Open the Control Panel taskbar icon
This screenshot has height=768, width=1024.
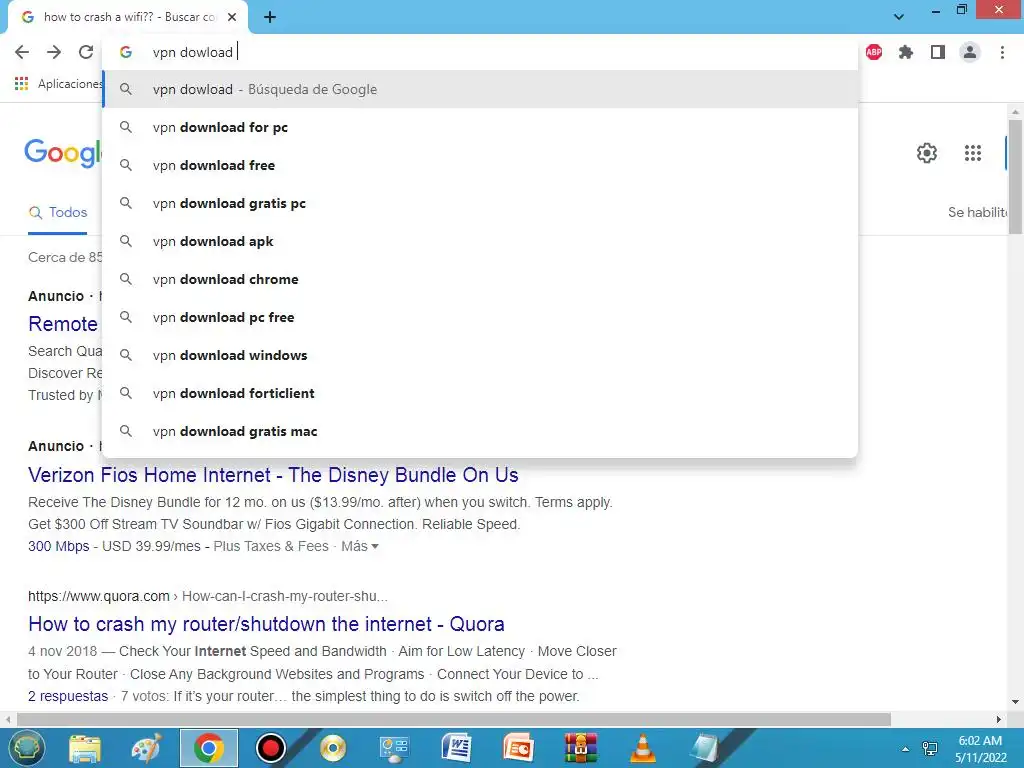[x=394, y=748]
